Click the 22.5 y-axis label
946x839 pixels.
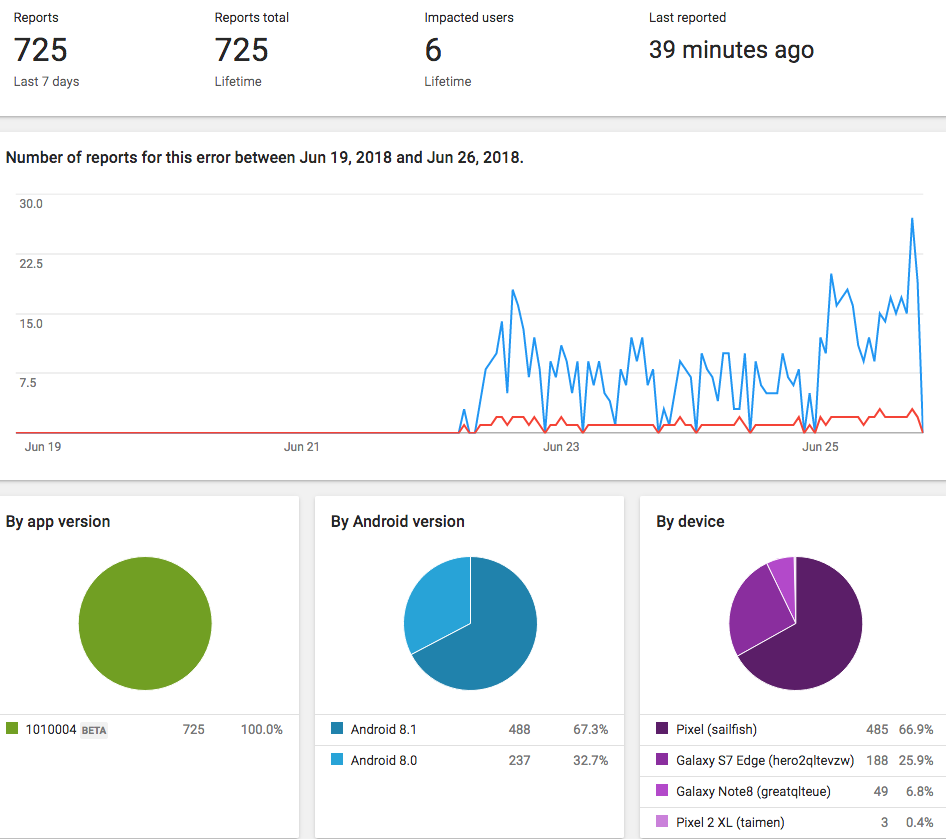(x=31, y=264)
